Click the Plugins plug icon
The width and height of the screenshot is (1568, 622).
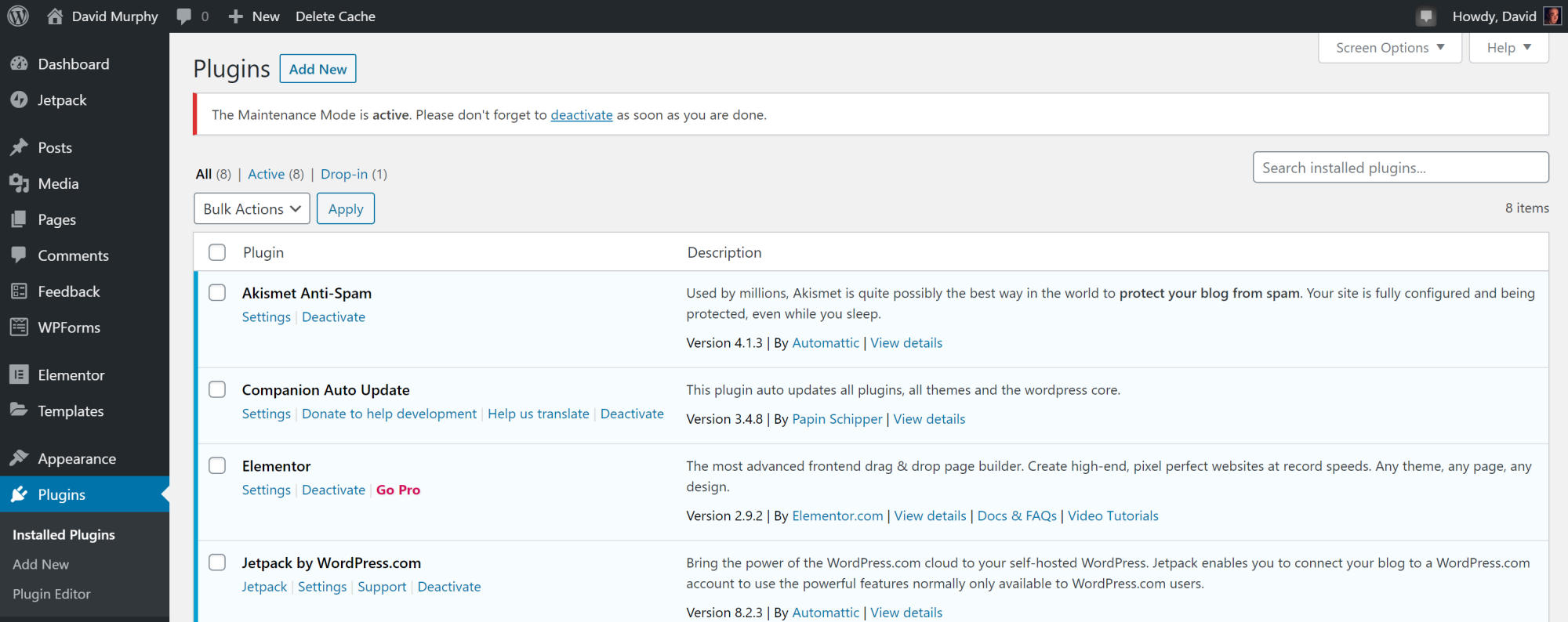pos(20,494)
